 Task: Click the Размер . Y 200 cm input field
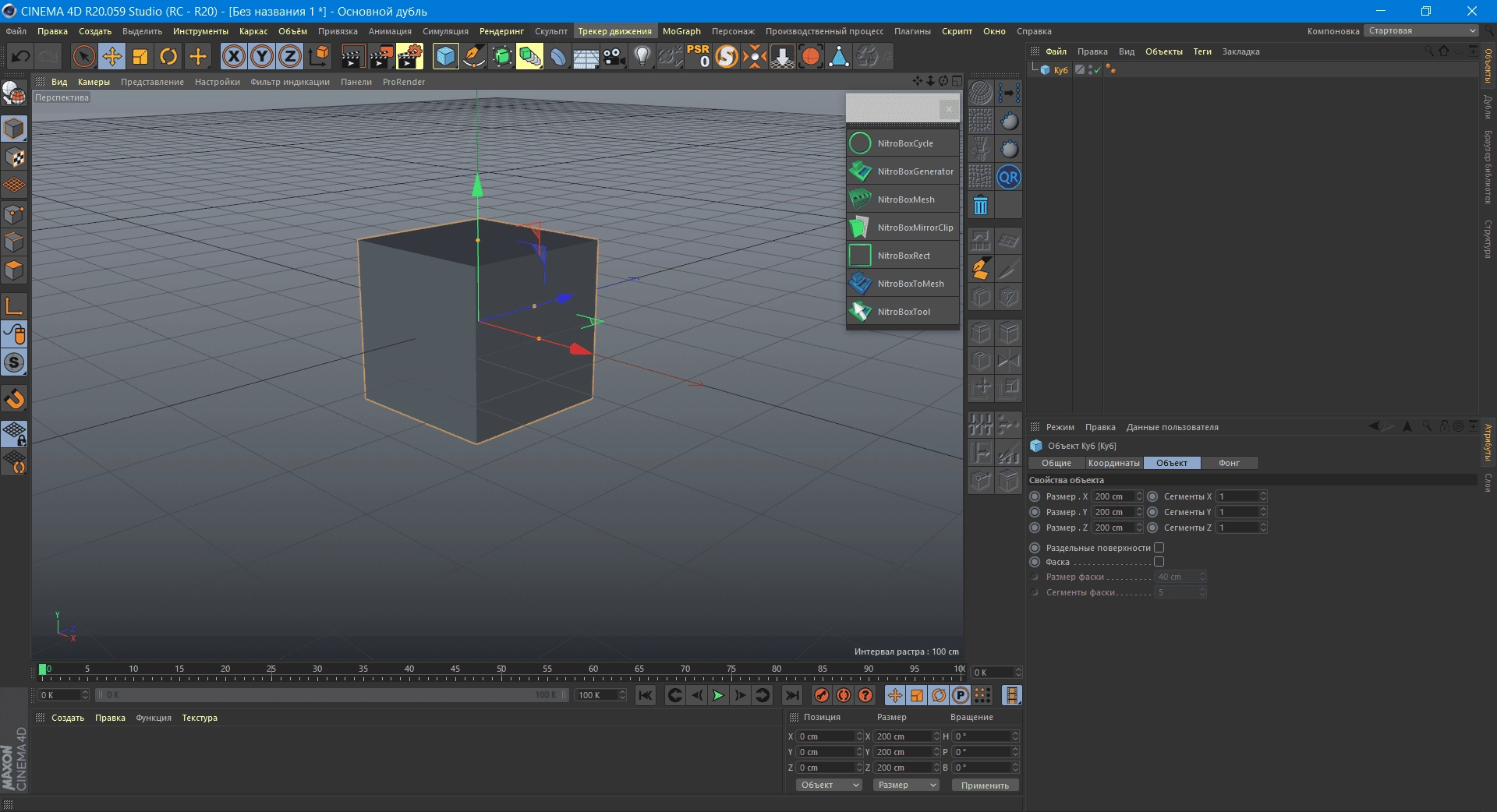coord(1113,512)
